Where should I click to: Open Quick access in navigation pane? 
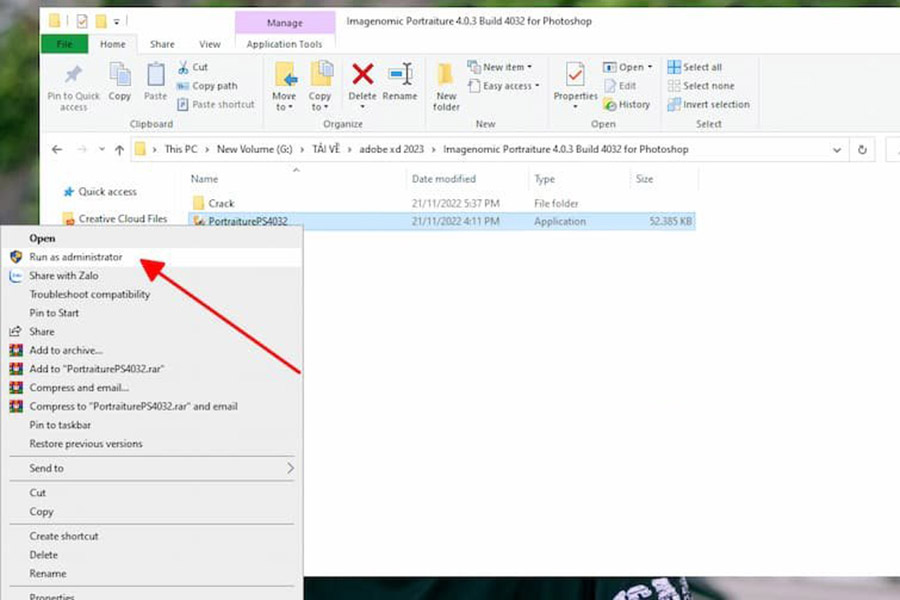pyautogui.click(x=107, y=192)
